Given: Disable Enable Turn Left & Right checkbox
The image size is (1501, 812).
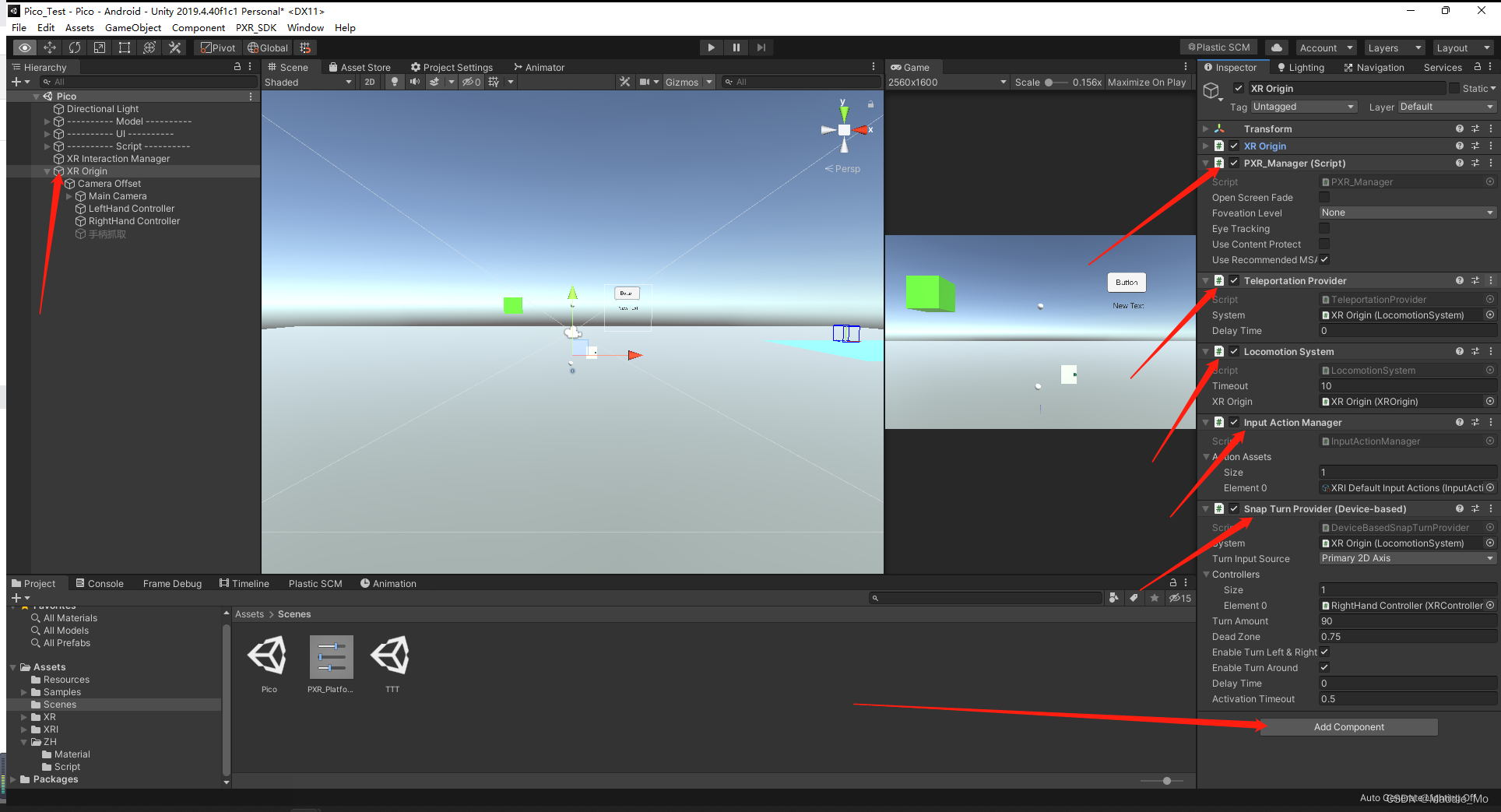Looking at the screenshot, I should pyautogui.click(x=1324, y=652).
